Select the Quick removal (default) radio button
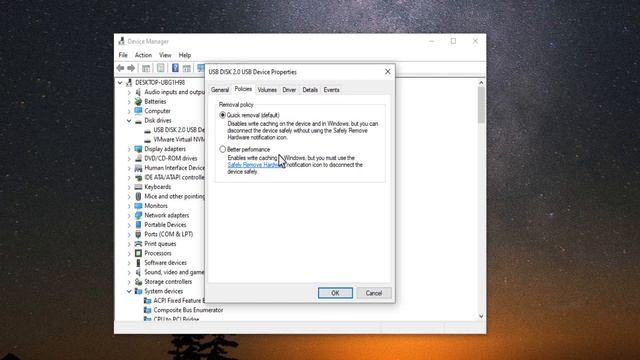Screen dimensions: 640x360 222,115
